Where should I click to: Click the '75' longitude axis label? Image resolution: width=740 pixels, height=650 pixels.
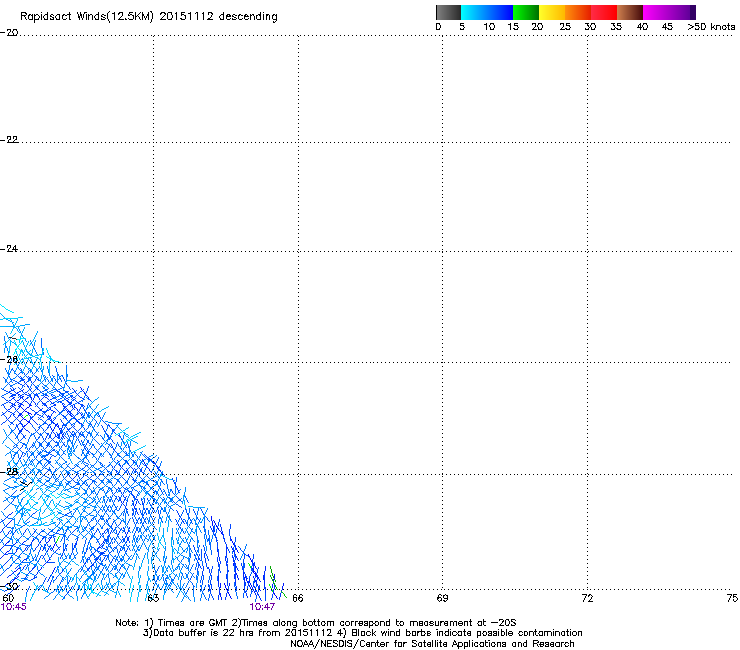(732, 599)
